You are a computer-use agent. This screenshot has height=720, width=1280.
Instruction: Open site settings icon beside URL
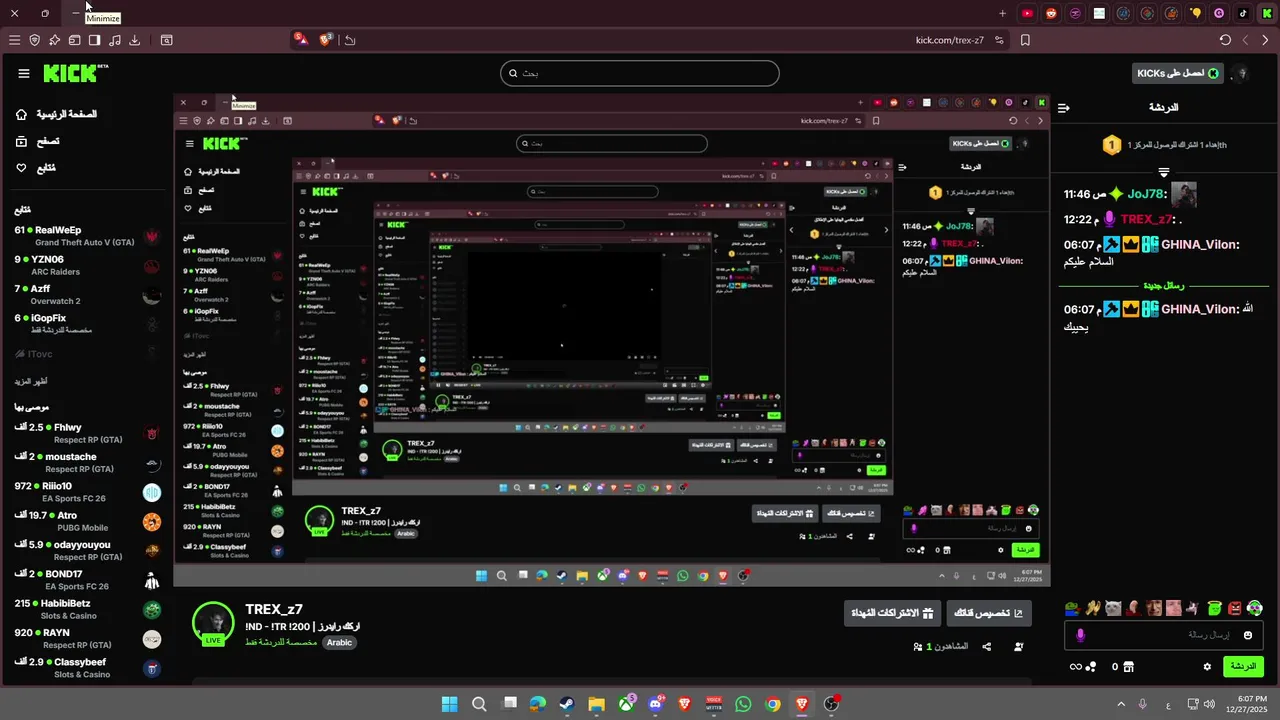[998, 40]
